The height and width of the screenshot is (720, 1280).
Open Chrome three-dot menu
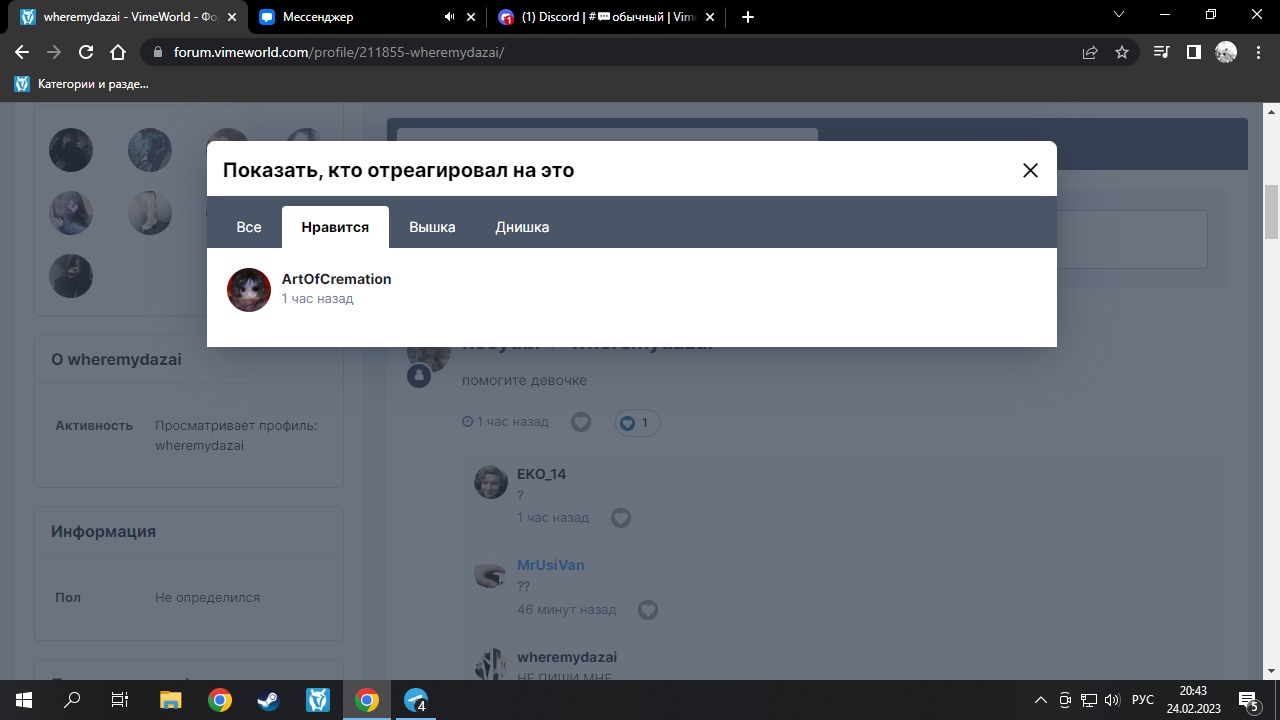[1258, 52]
